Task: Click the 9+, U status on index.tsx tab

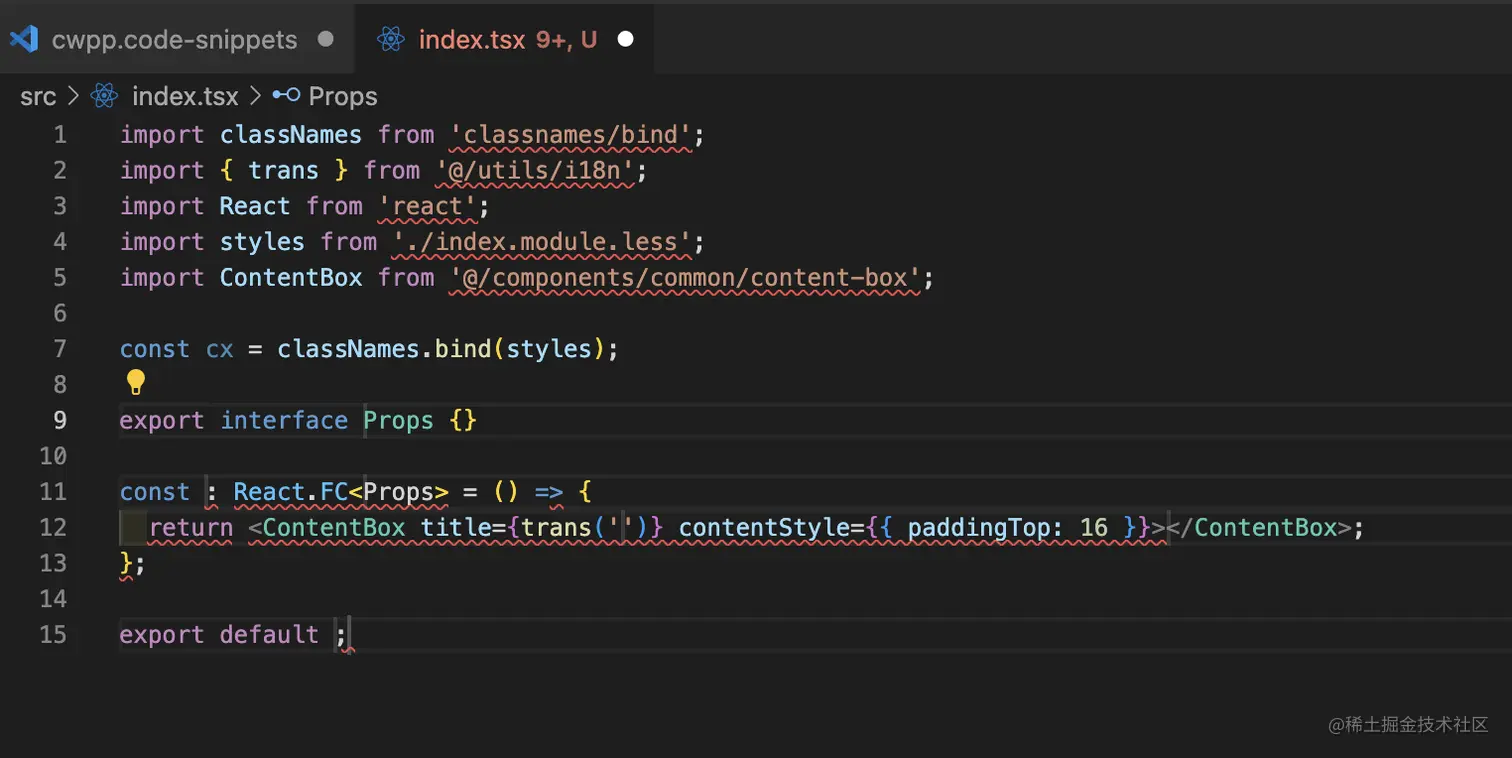Action: [566, 39]
